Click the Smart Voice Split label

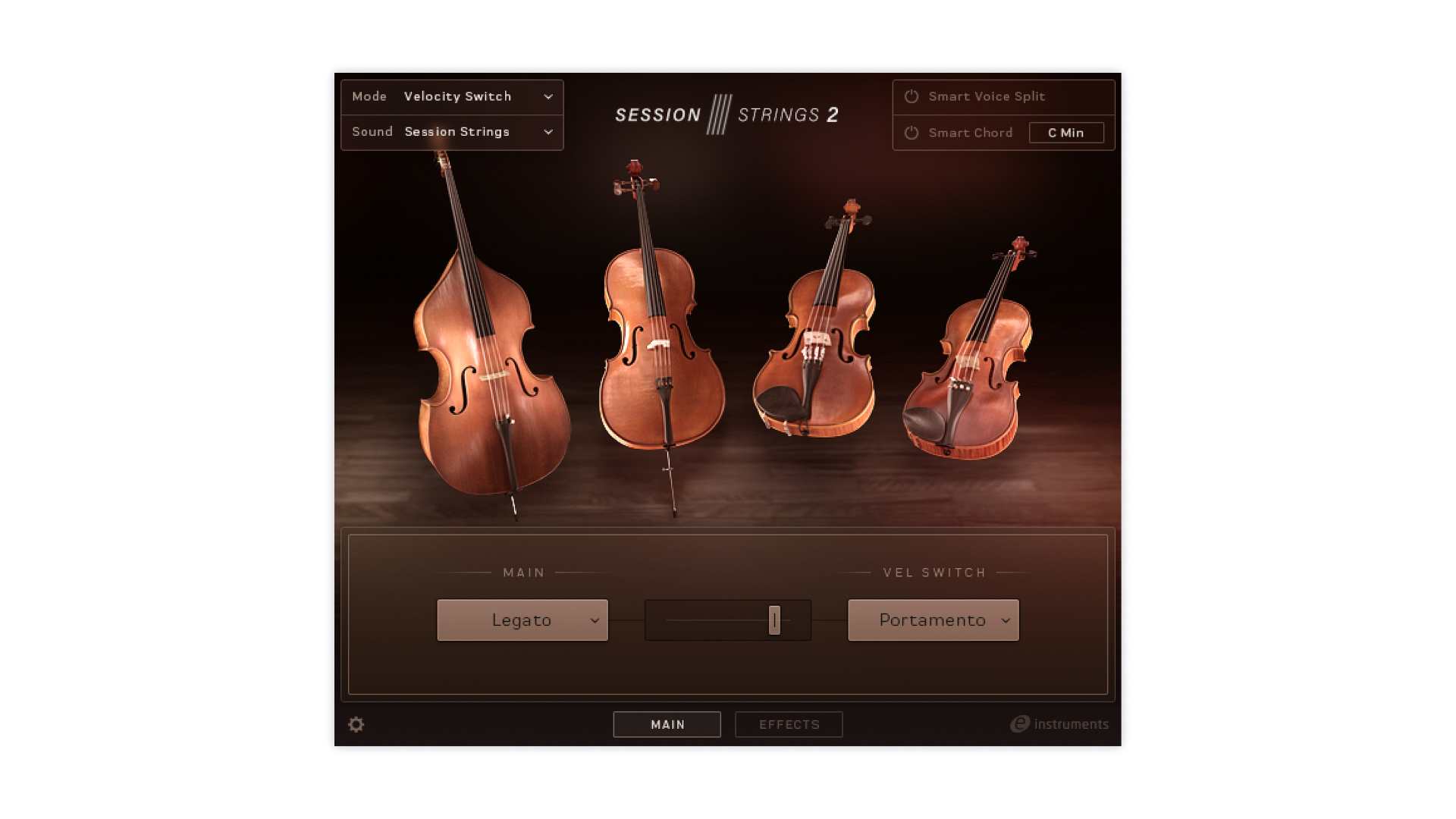(987, 96)
